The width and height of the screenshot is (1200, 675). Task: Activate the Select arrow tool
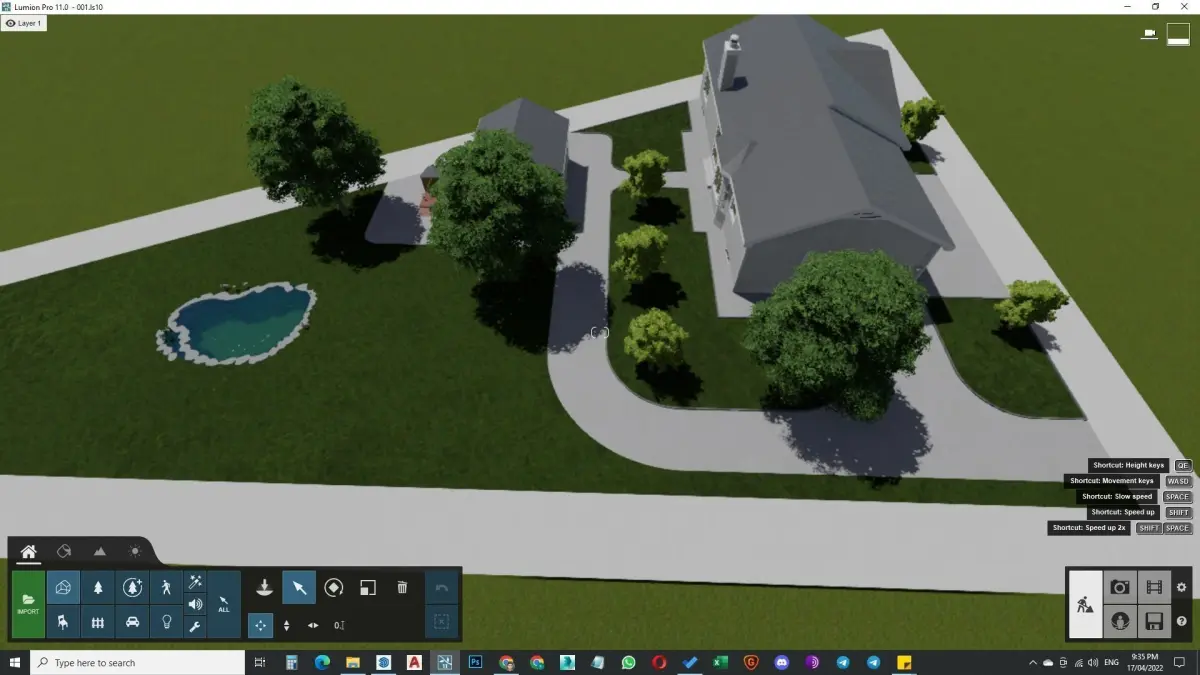299,587
